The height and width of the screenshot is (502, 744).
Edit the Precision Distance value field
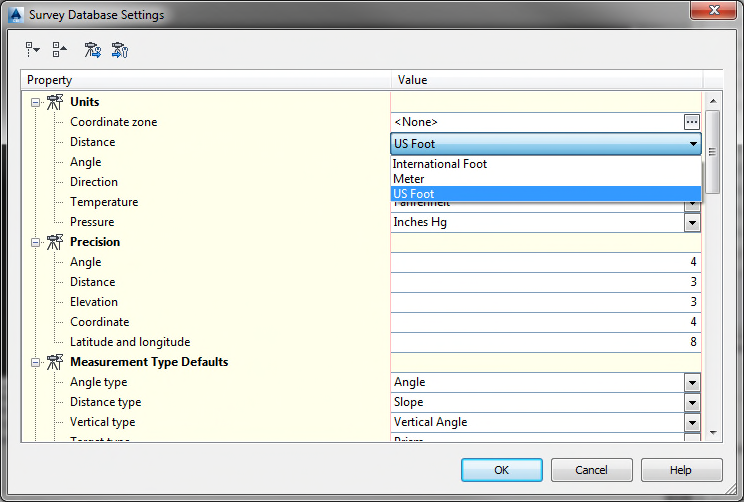[546, 282]
